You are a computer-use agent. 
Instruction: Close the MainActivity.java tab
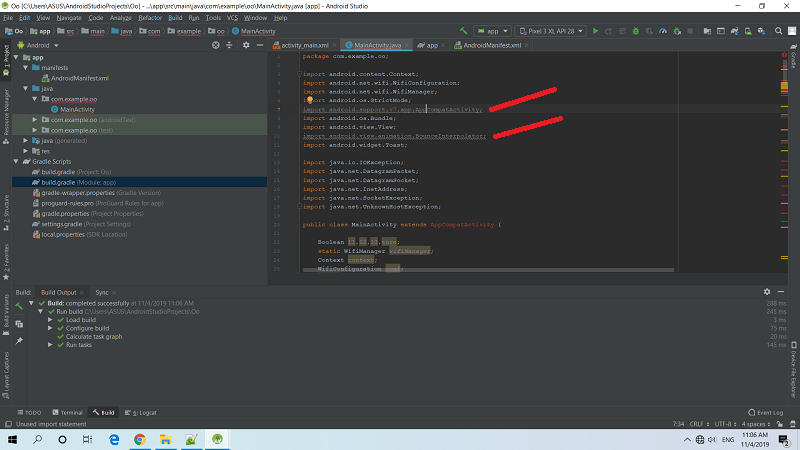(x=407, y=45)
